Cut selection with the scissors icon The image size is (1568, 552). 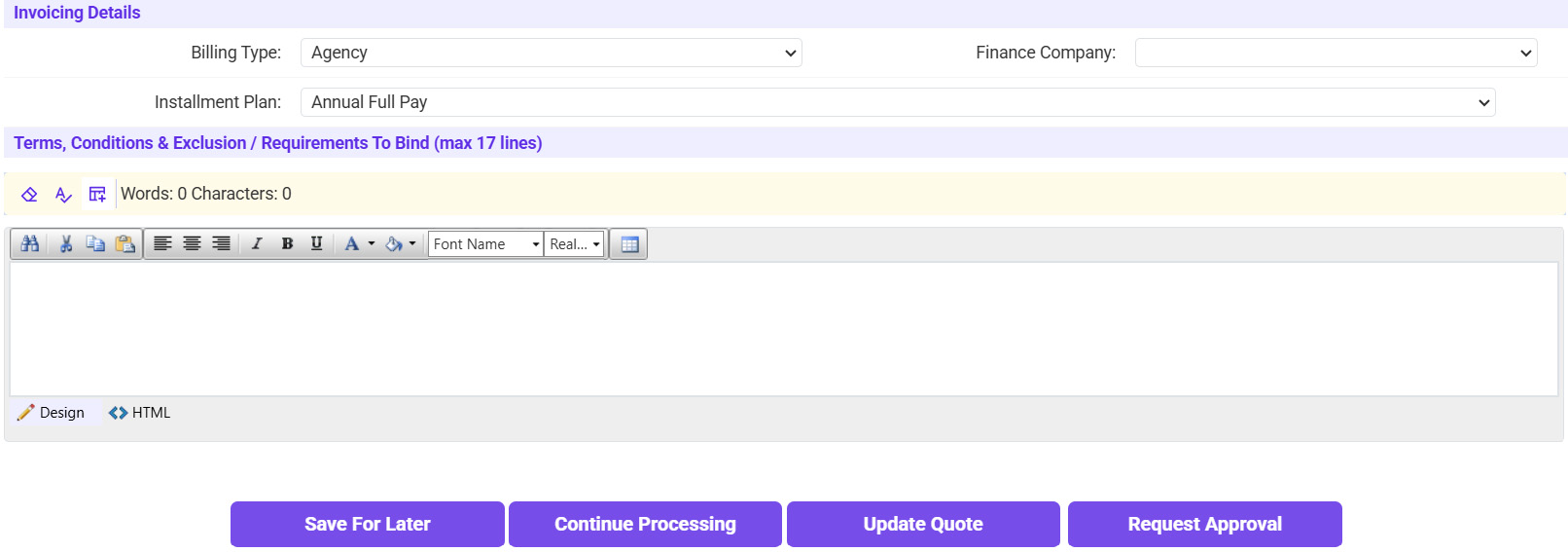click(x=66, y=244)
